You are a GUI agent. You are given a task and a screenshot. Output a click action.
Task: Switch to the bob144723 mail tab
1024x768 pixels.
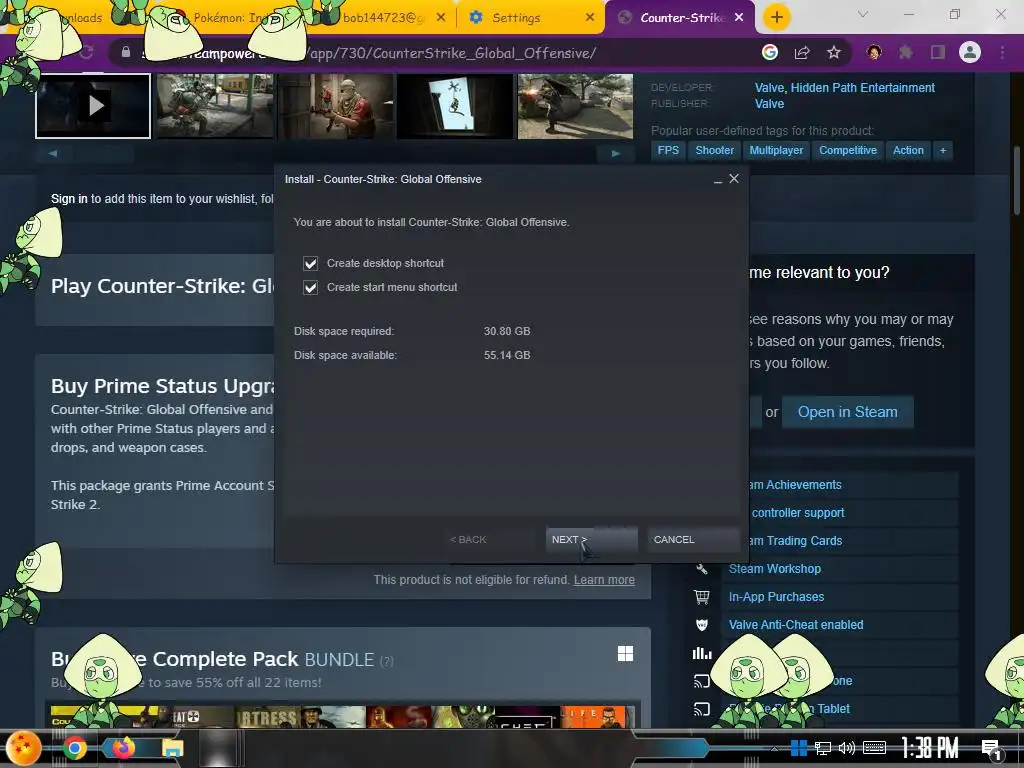click(382, 18)
